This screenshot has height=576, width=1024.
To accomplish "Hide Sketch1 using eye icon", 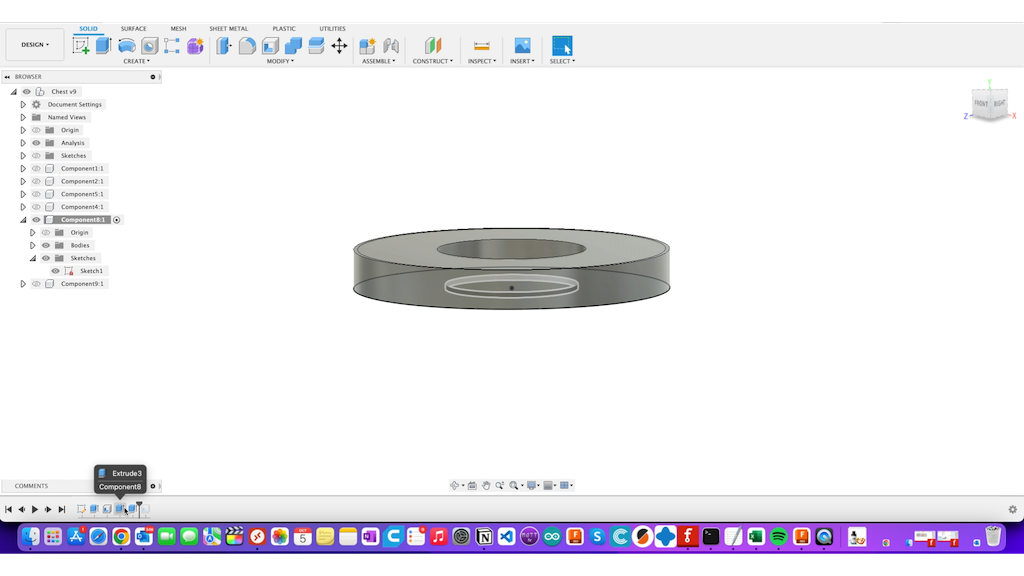I will tap(56, 271).
